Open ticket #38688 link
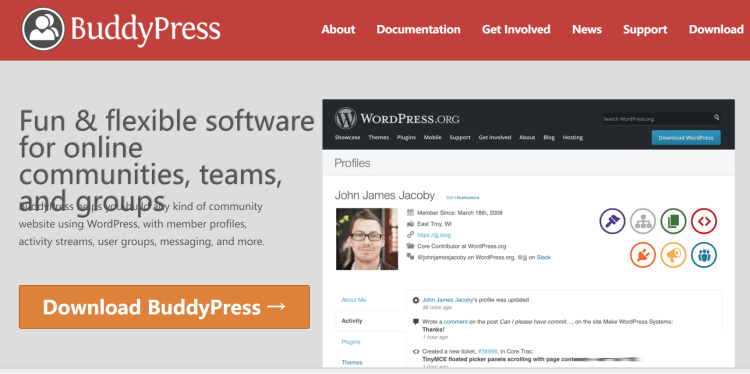The width and height of the screenshot is (750, 374). (x=487, y=352)
